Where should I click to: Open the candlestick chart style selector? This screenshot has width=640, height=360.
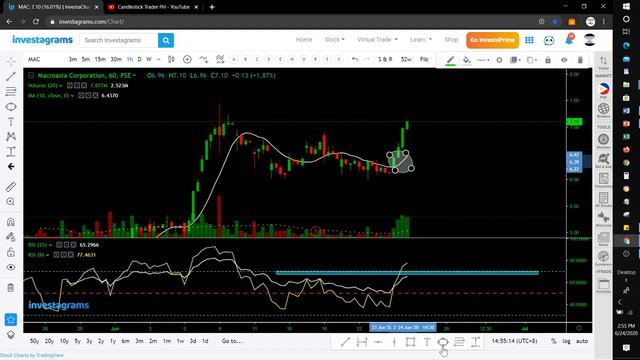(171, 60)
